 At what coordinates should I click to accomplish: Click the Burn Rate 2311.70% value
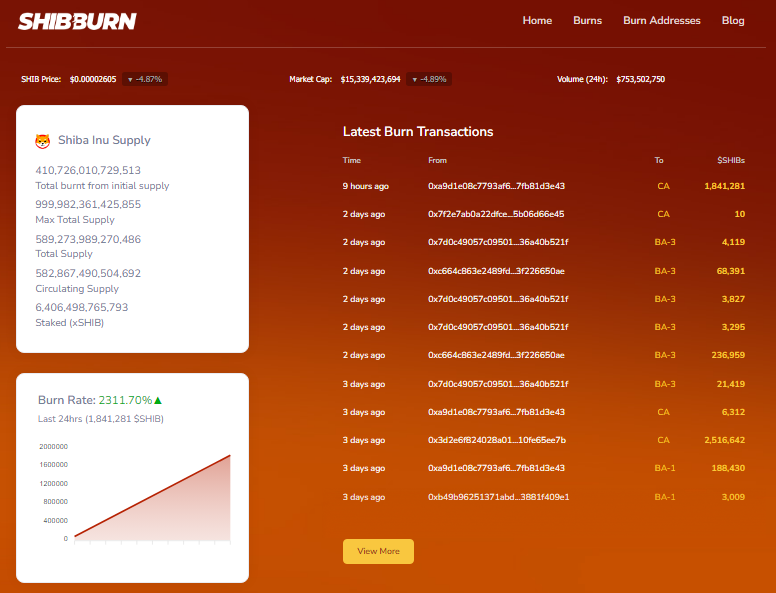point(125,400)
